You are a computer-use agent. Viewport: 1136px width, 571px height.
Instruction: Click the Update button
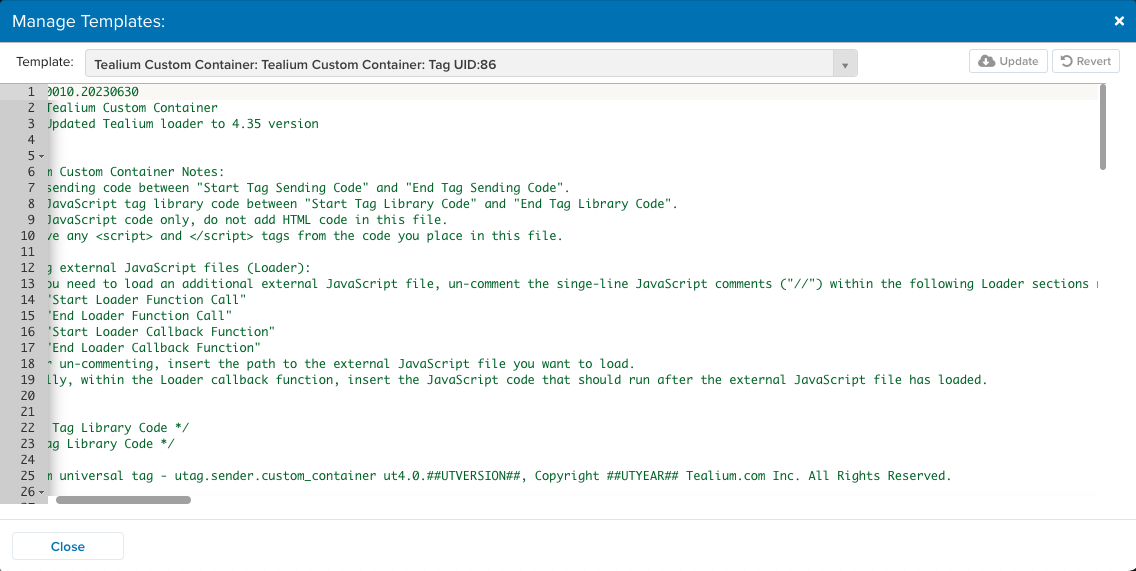pos(1008,62)
